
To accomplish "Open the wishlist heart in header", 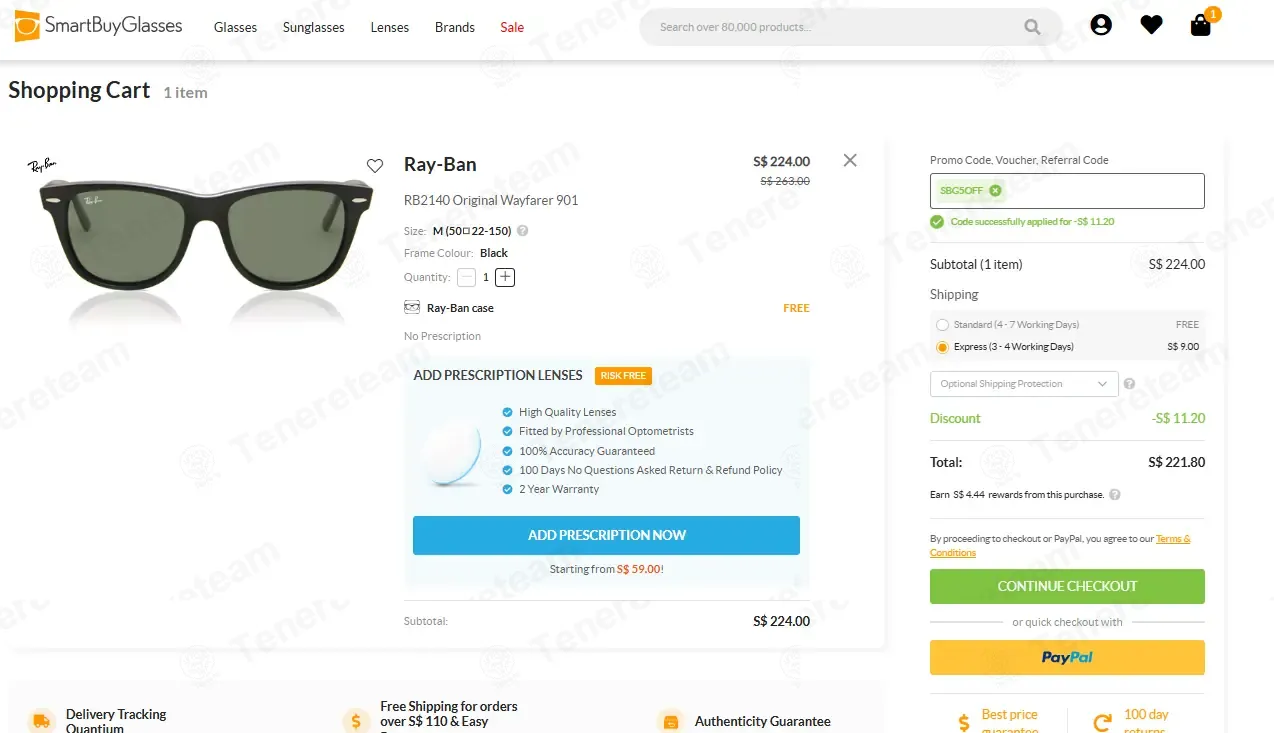I will (x=1151, y=25).
